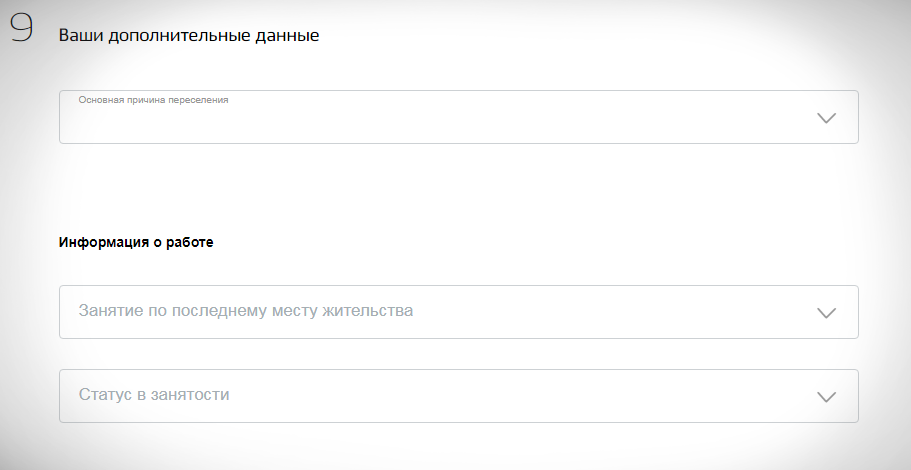Open the Статус в занятости dropdown
This screenshot has height=470, width=911.
click(x=458, y=396)
